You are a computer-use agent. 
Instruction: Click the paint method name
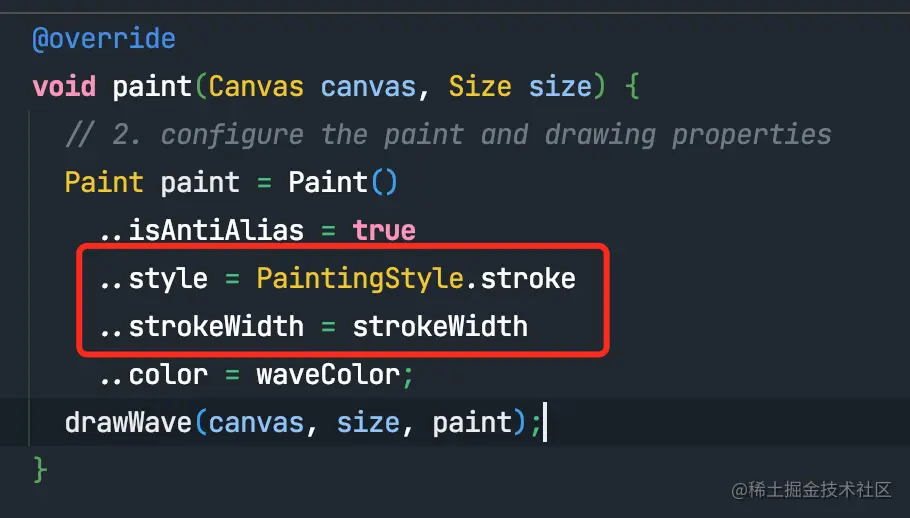152,87
